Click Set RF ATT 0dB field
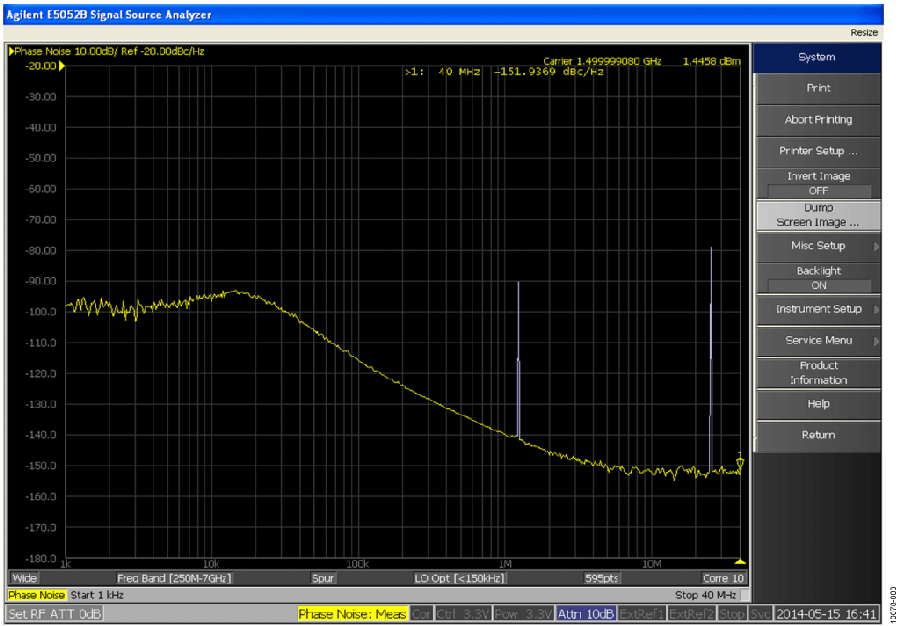Screen dimensions: 900x626 (x=55, y=614)
